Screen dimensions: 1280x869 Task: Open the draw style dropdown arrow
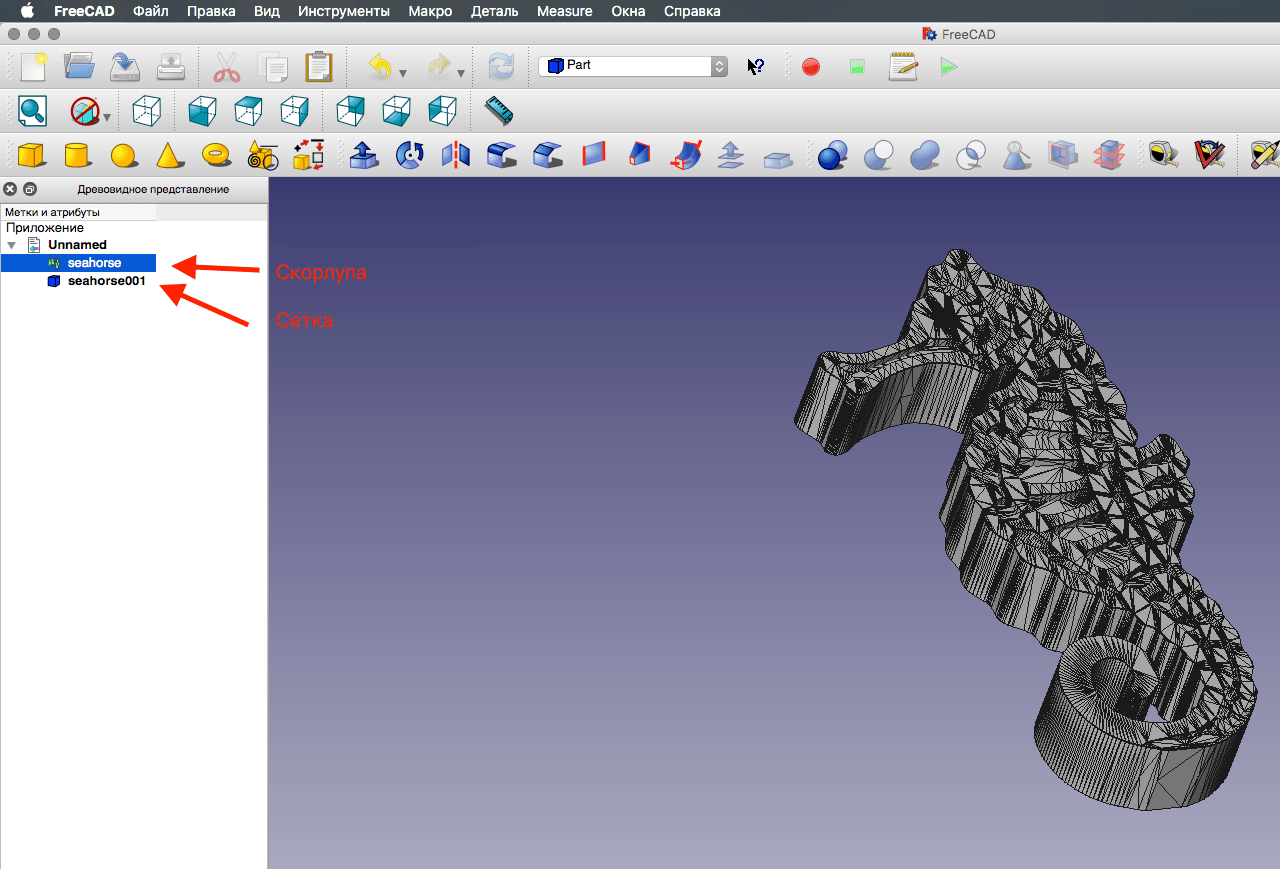[x=107, y=117]
